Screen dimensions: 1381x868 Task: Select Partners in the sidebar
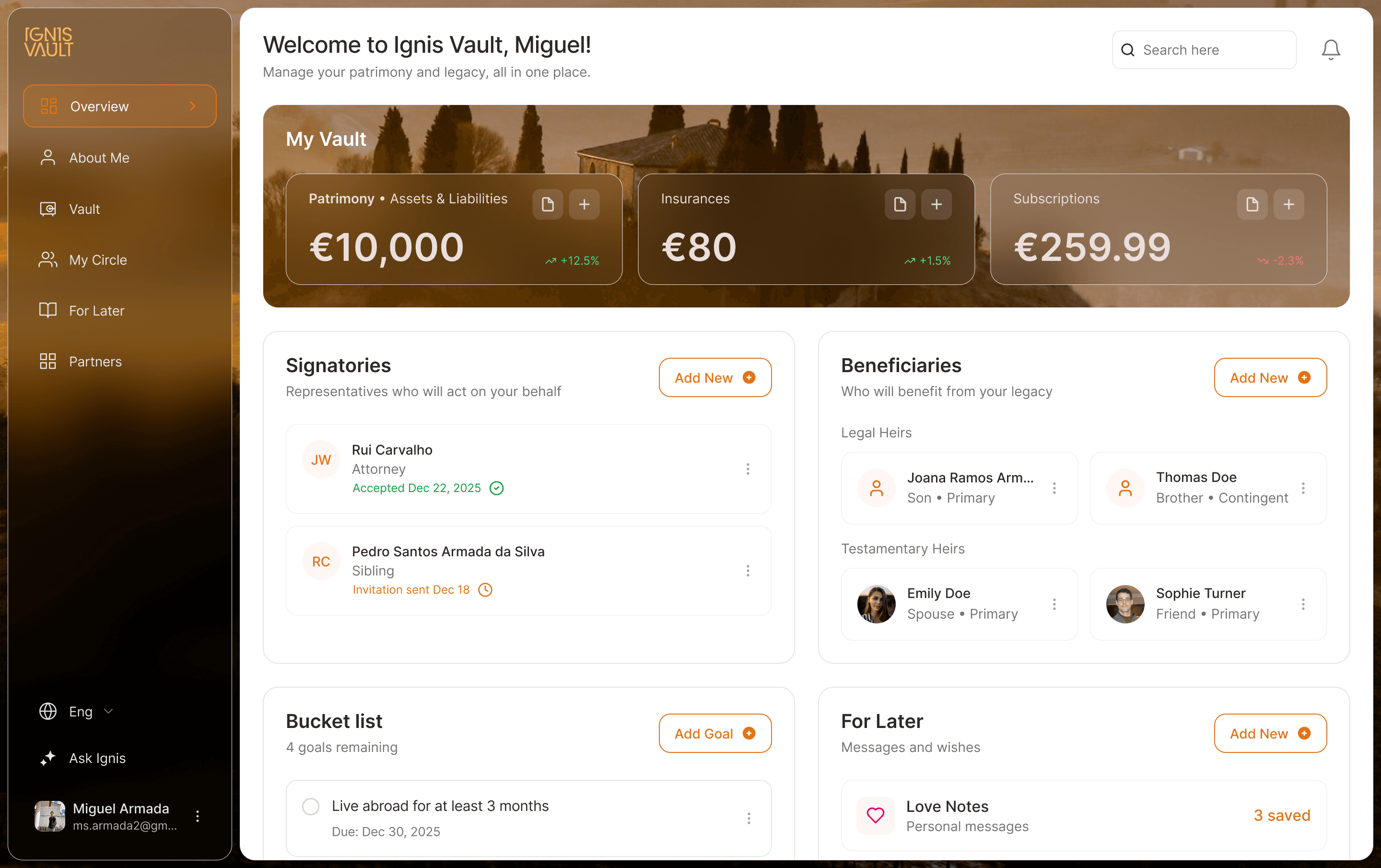(95, 362)
